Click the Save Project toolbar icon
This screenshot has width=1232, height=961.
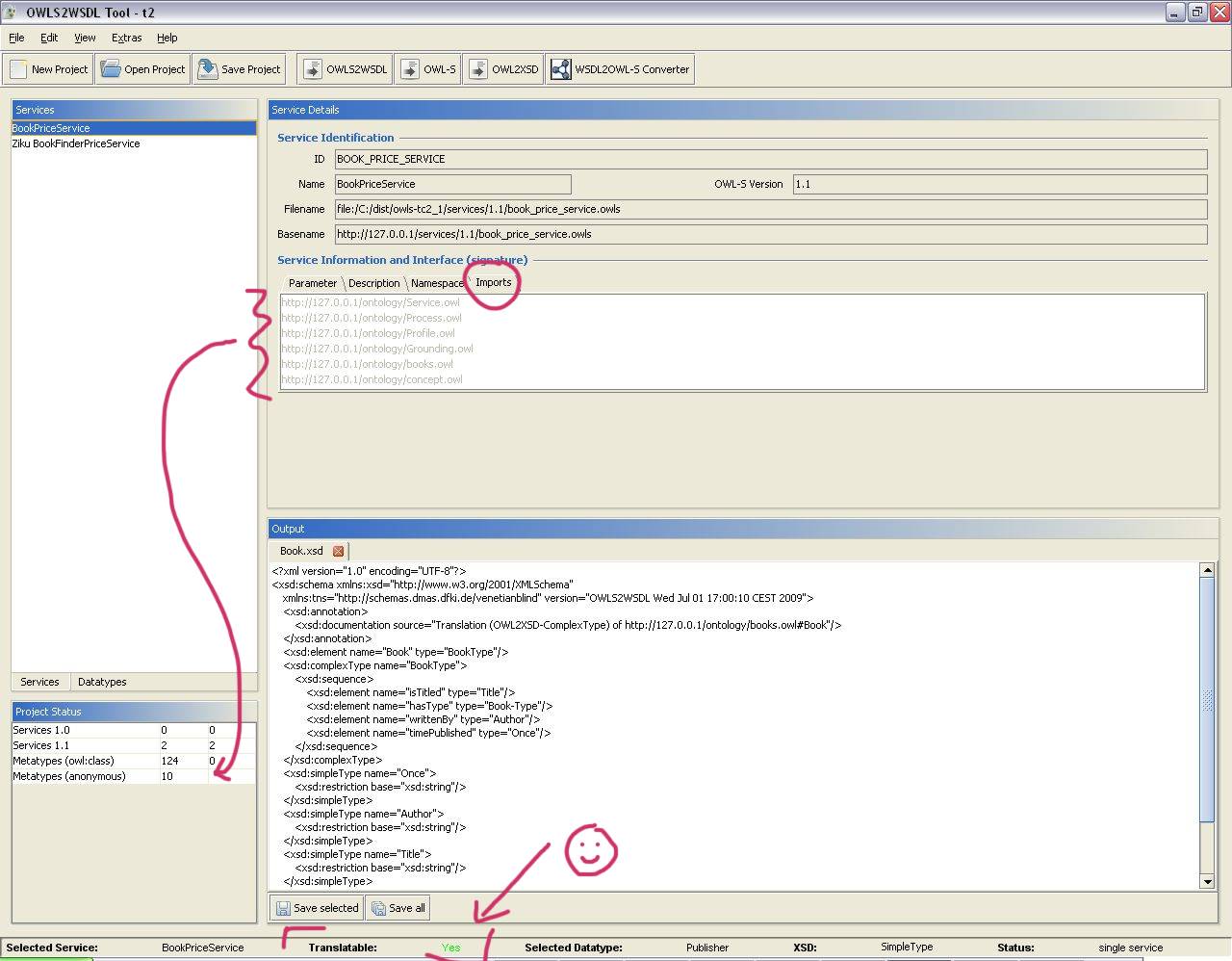[x=205, y=68]
